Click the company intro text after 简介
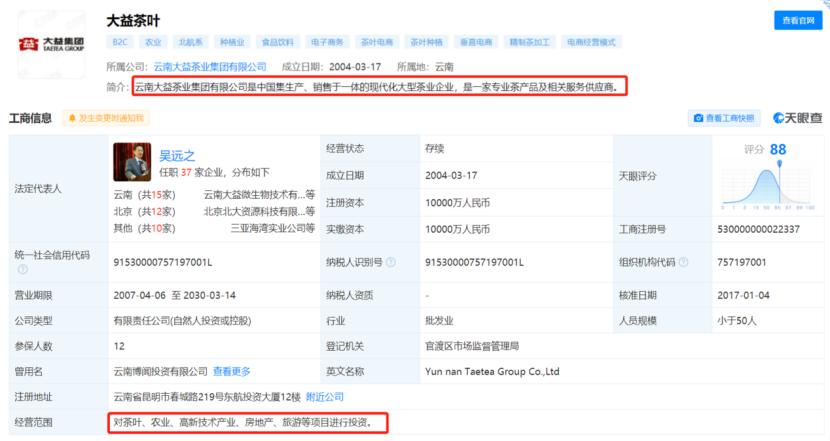Screen dimensions: 830x441 pos(376,86)
